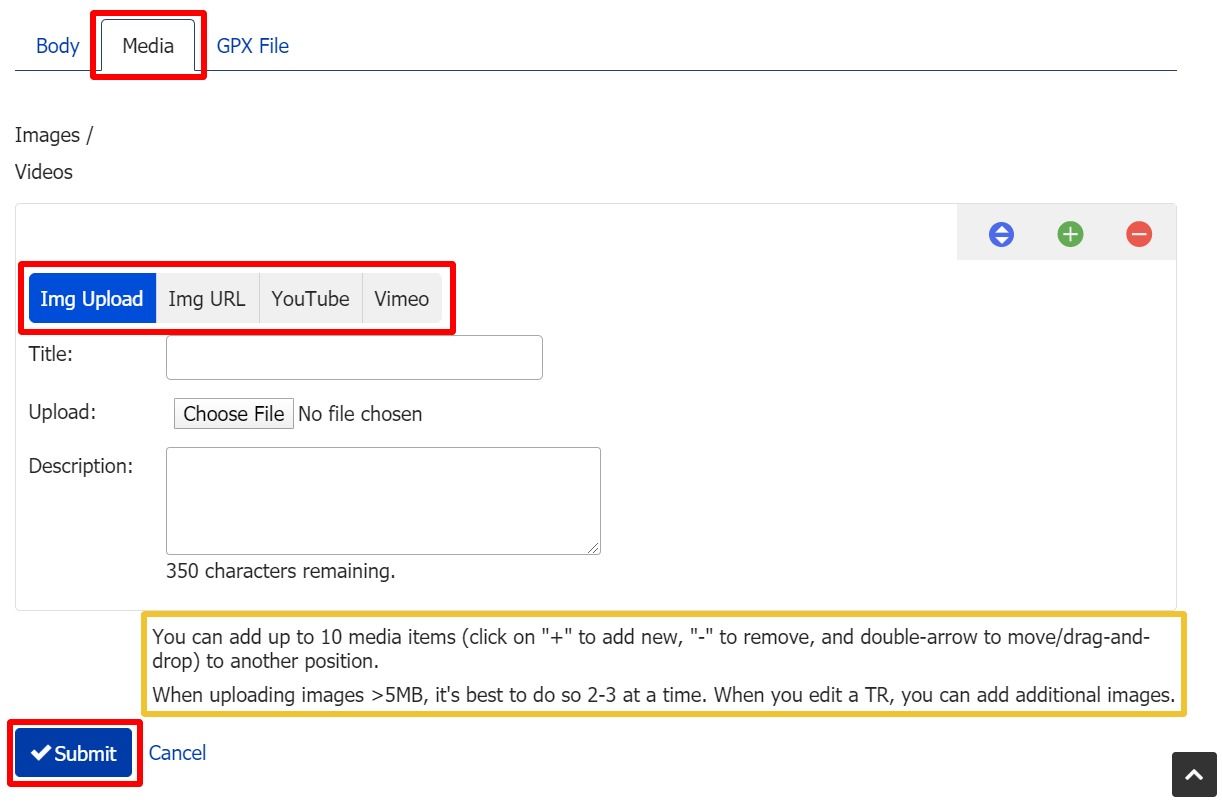Click the Choose File button
The image size is (1222, 802).
click(234, 414)
